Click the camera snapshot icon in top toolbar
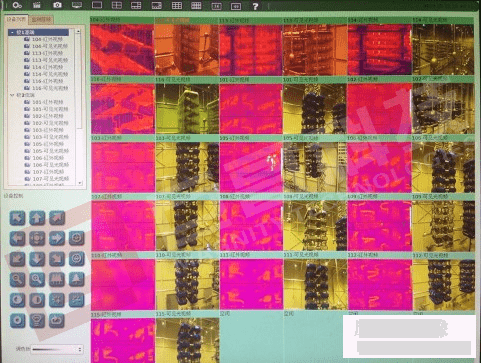The image size is (481, 363). point(57,5)
